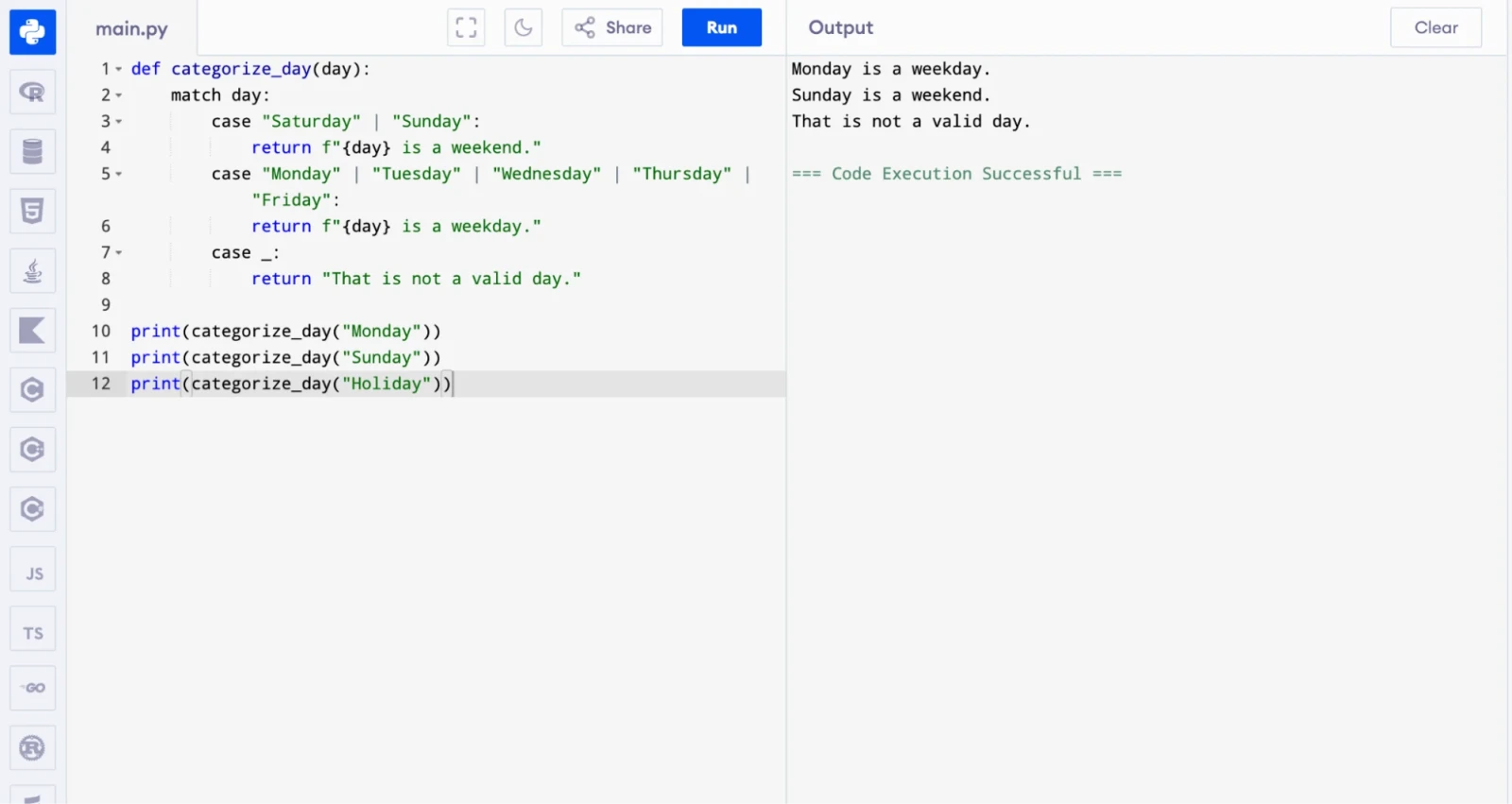This screenshot has width=1512, height=804.
Task: Switch to the R language compiler
Action: coord(32,92)
